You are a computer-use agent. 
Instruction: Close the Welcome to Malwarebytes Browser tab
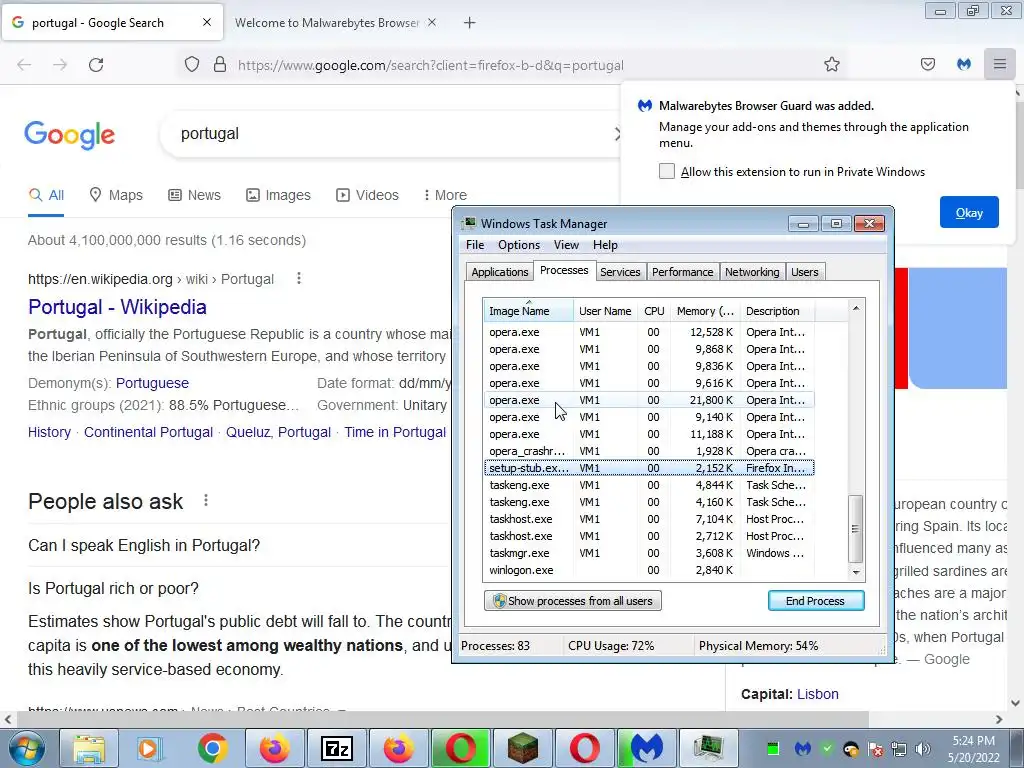coord(432,22)
